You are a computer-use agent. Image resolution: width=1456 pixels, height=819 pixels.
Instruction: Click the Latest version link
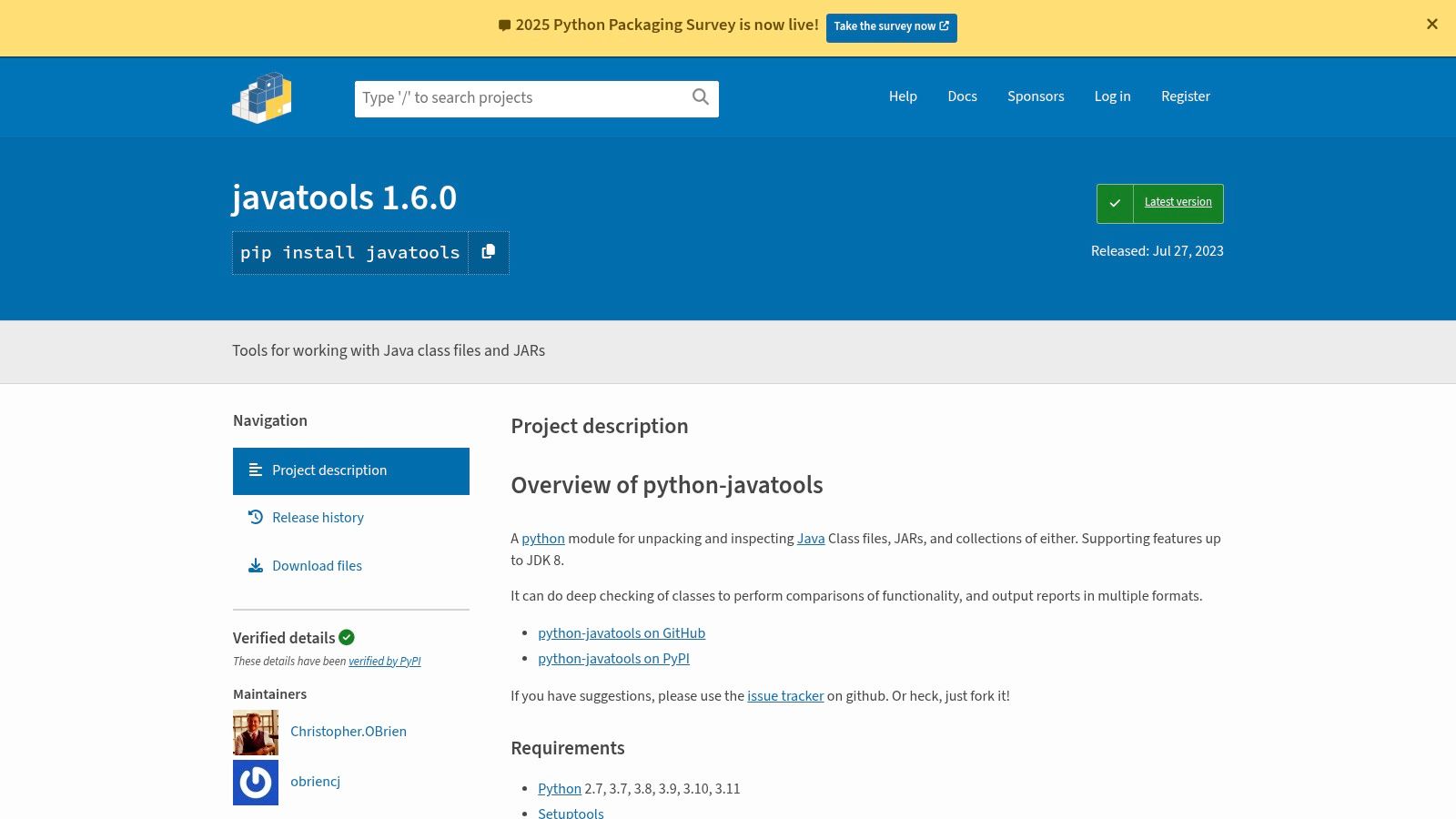pyautogui.click(x=1178, y=202)
